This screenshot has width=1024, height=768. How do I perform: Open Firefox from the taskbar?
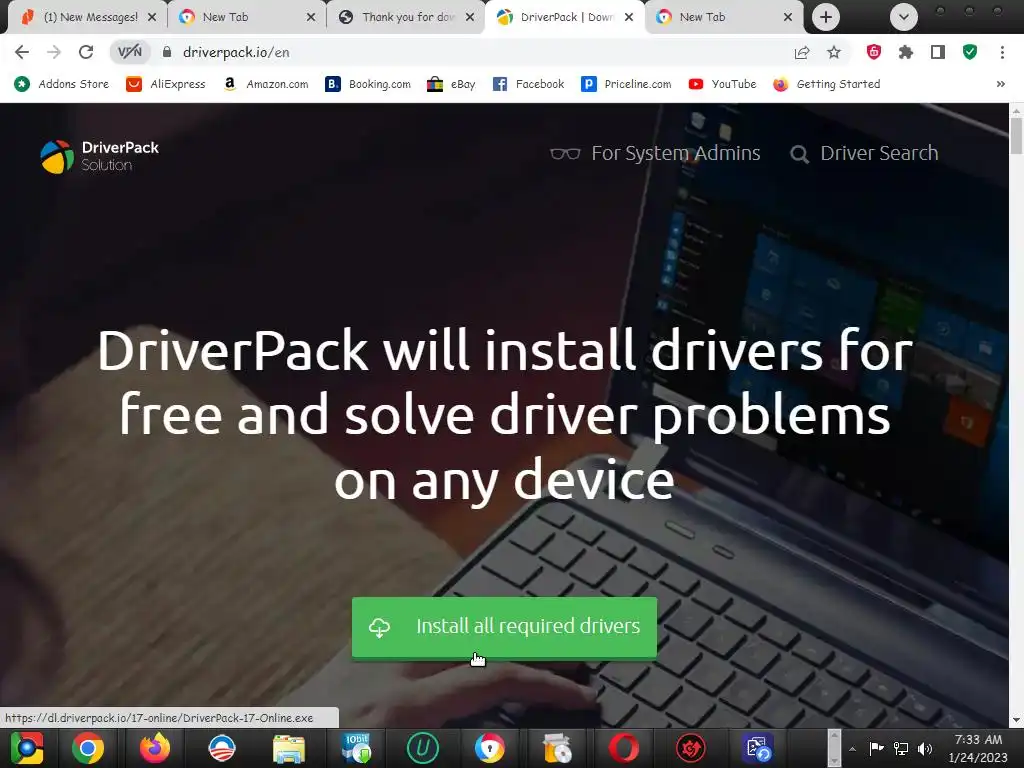[x=155, y=748]
